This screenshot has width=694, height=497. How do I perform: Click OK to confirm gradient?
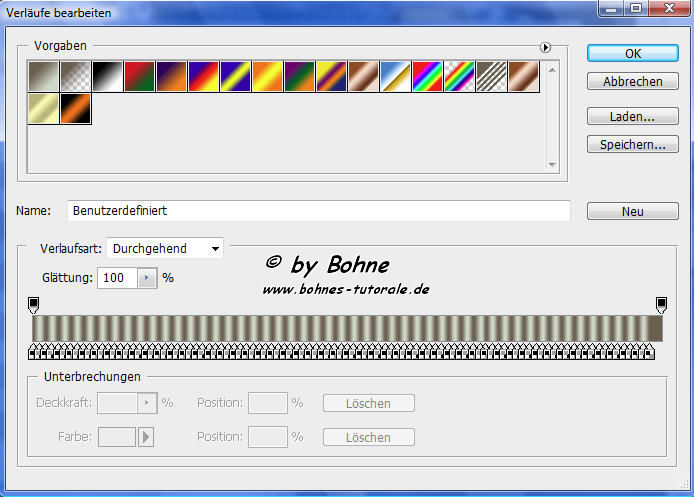coord(632,53)
